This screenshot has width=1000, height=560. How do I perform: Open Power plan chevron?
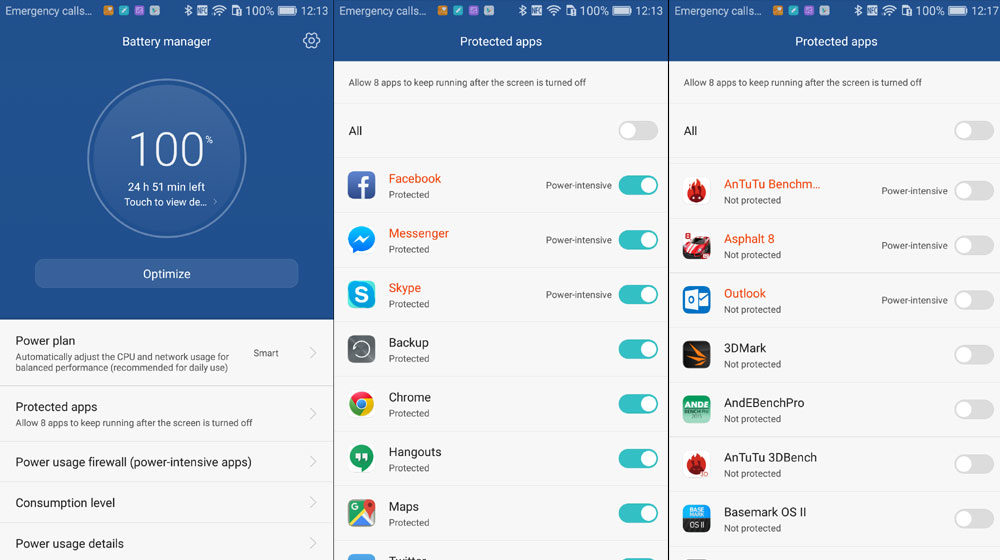tap(313, 353)
